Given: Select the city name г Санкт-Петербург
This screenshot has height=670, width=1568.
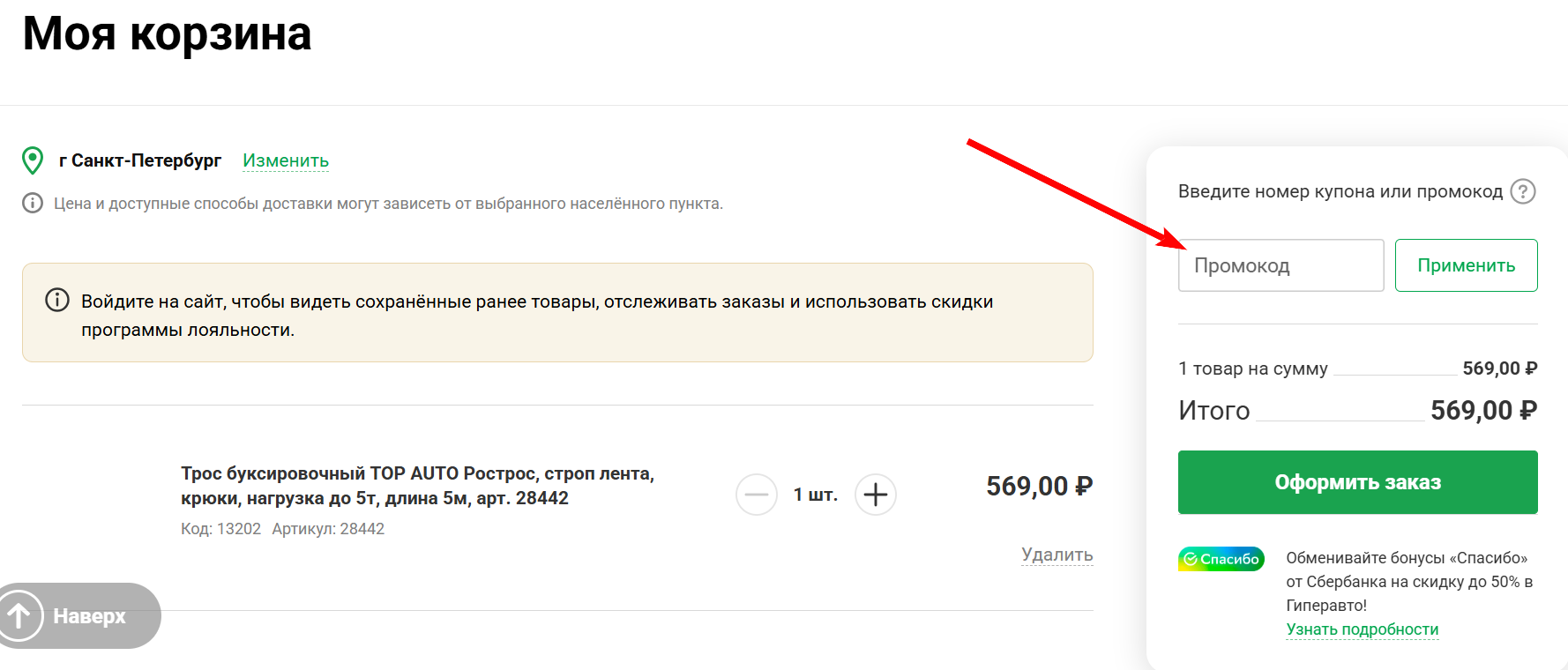Looking at the screenshot, I should pyautogui.click(x=140, y=160).
